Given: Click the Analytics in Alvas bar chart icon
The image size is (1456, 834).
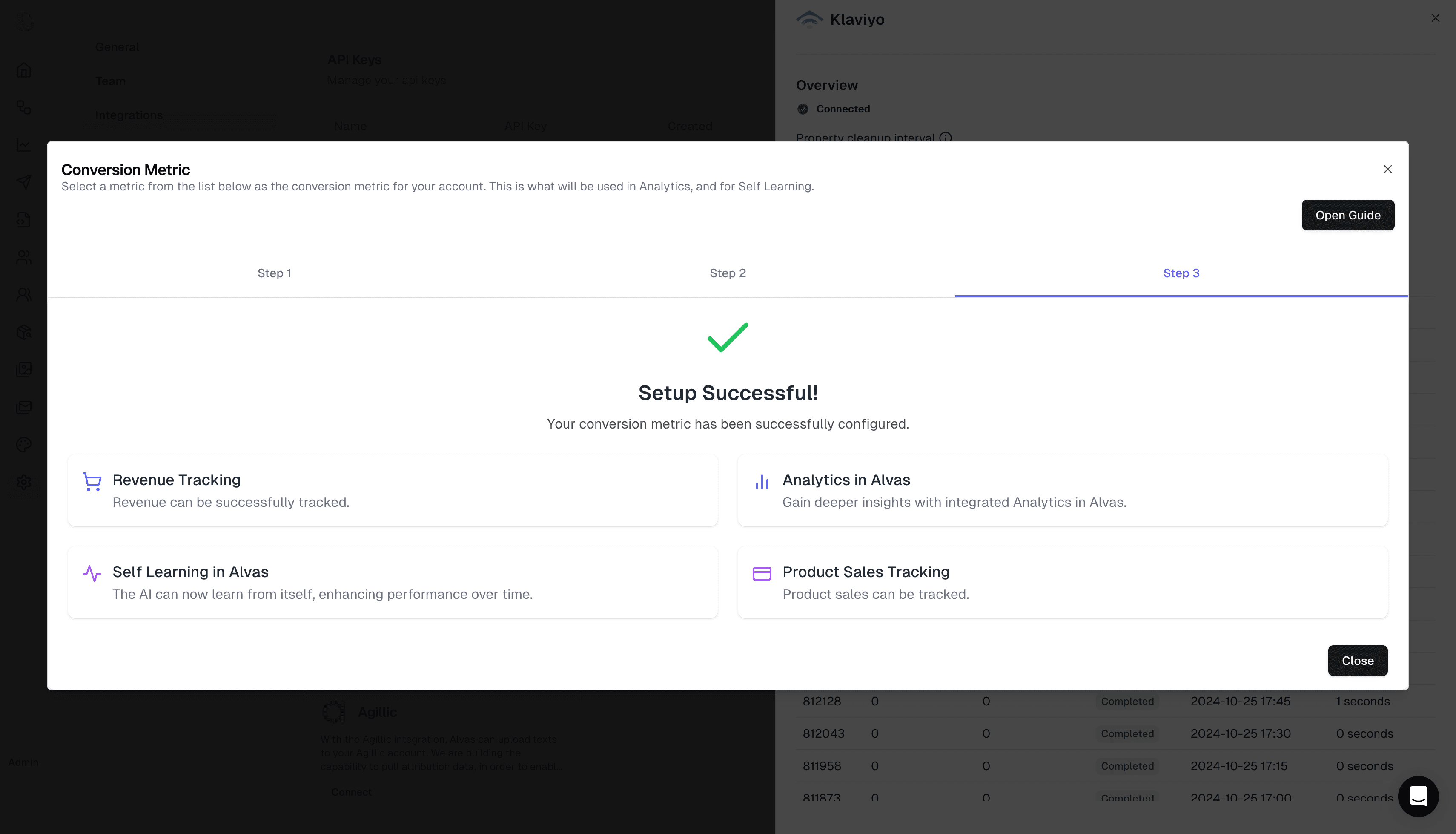Looking at the screenshot, I should pos(762,482).
